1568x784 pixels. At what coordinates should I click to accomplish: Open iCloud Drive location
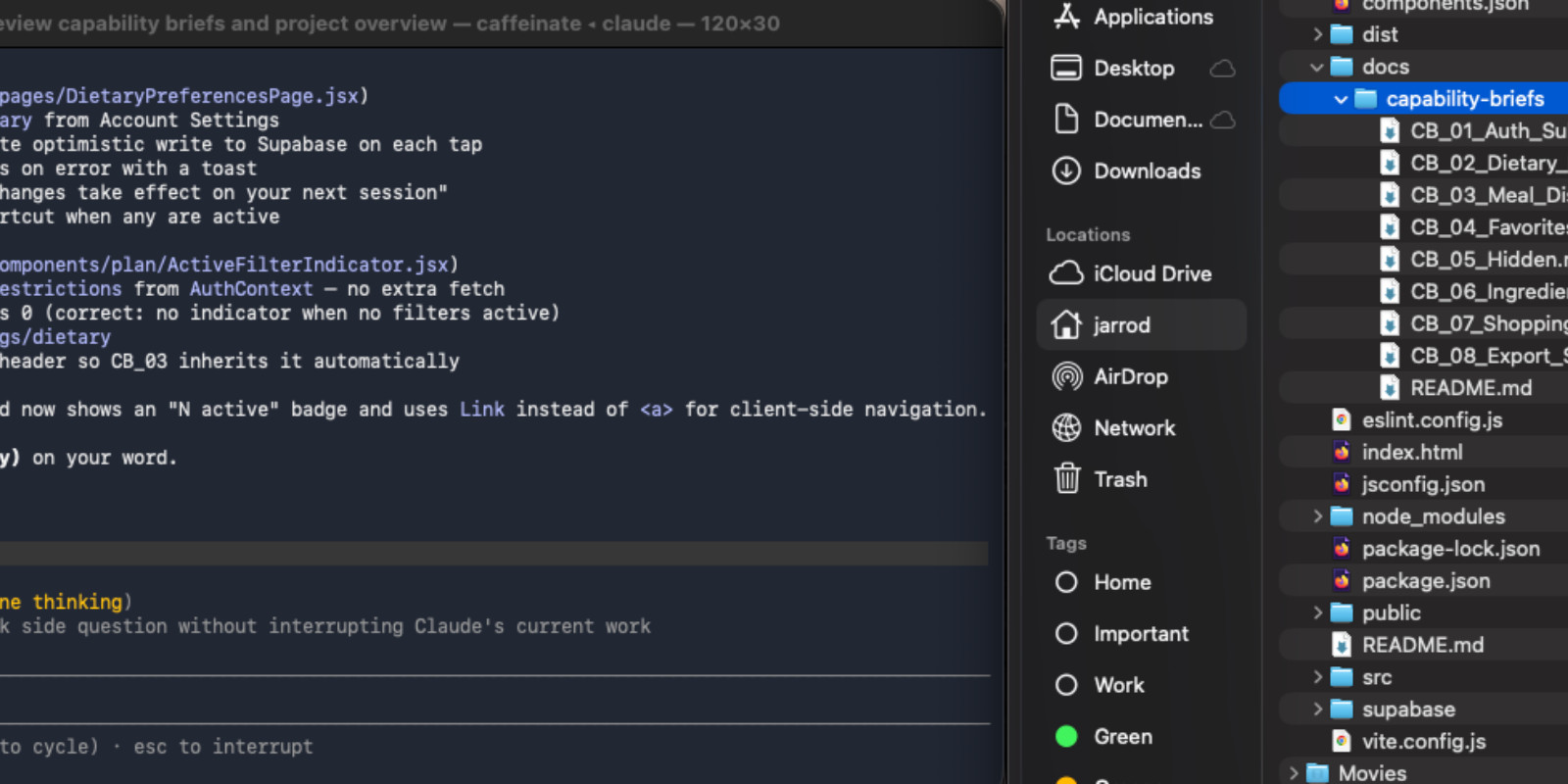pyautogui.click(x=1130, y=273)
